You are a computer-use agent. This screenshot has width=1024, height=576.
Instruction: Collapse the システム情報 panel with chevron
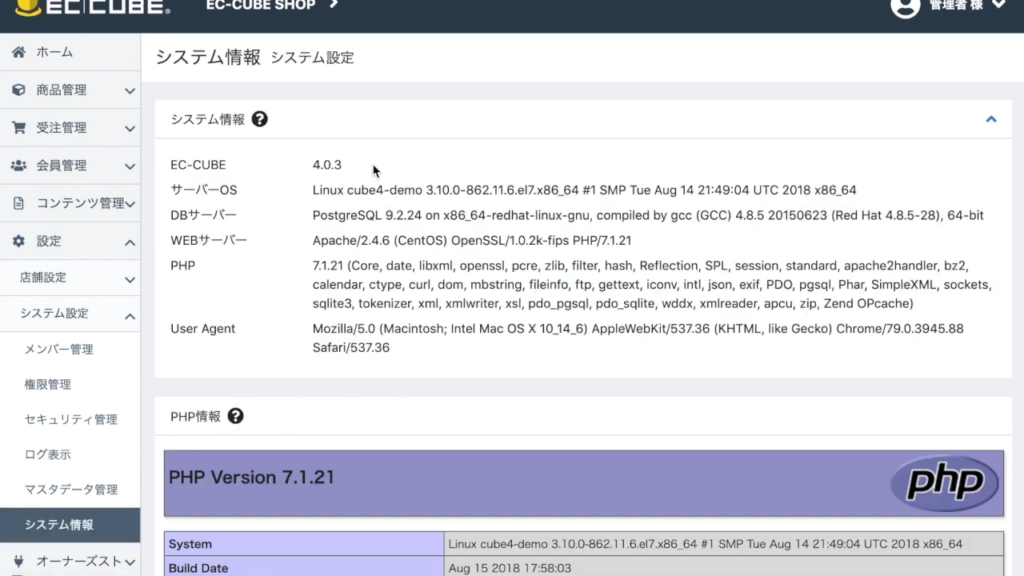(x=991, y=119)
